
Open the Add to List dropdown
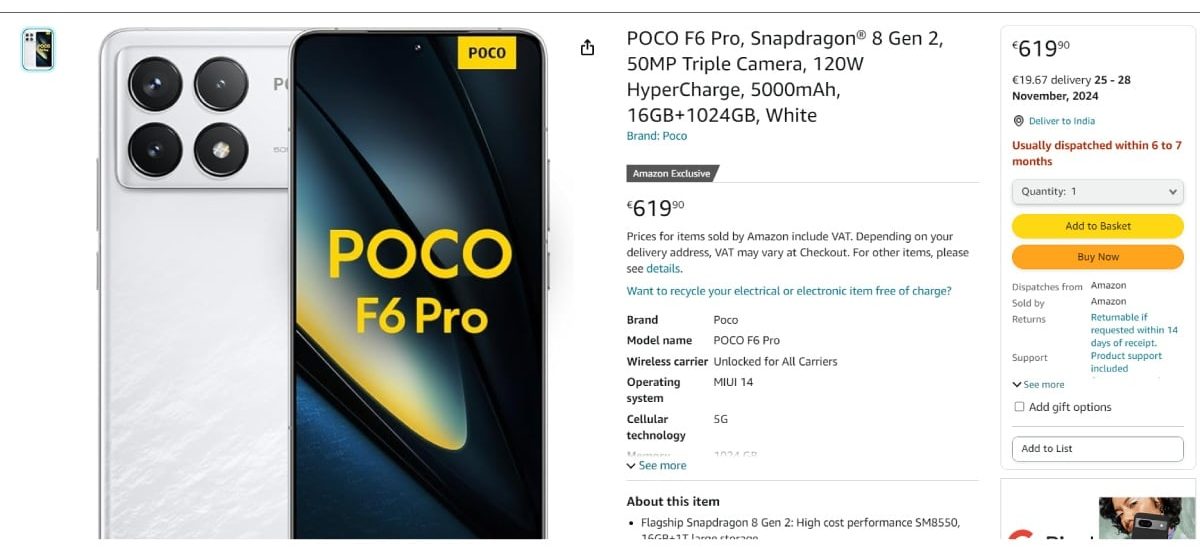pyautogui.click(x=1097, y=449)
